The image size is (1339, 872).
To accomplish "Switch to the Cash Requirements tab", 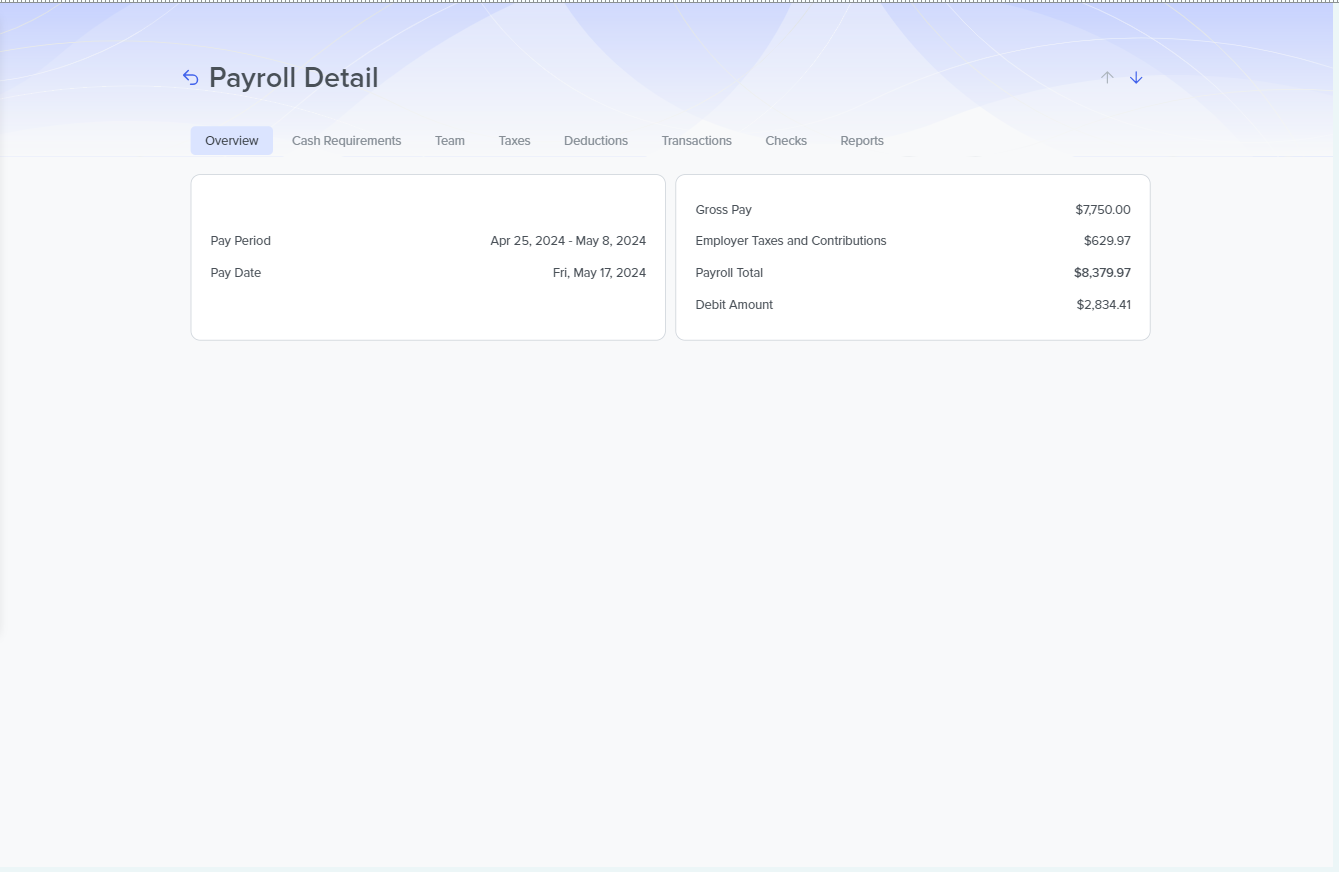I will [346, 141].
